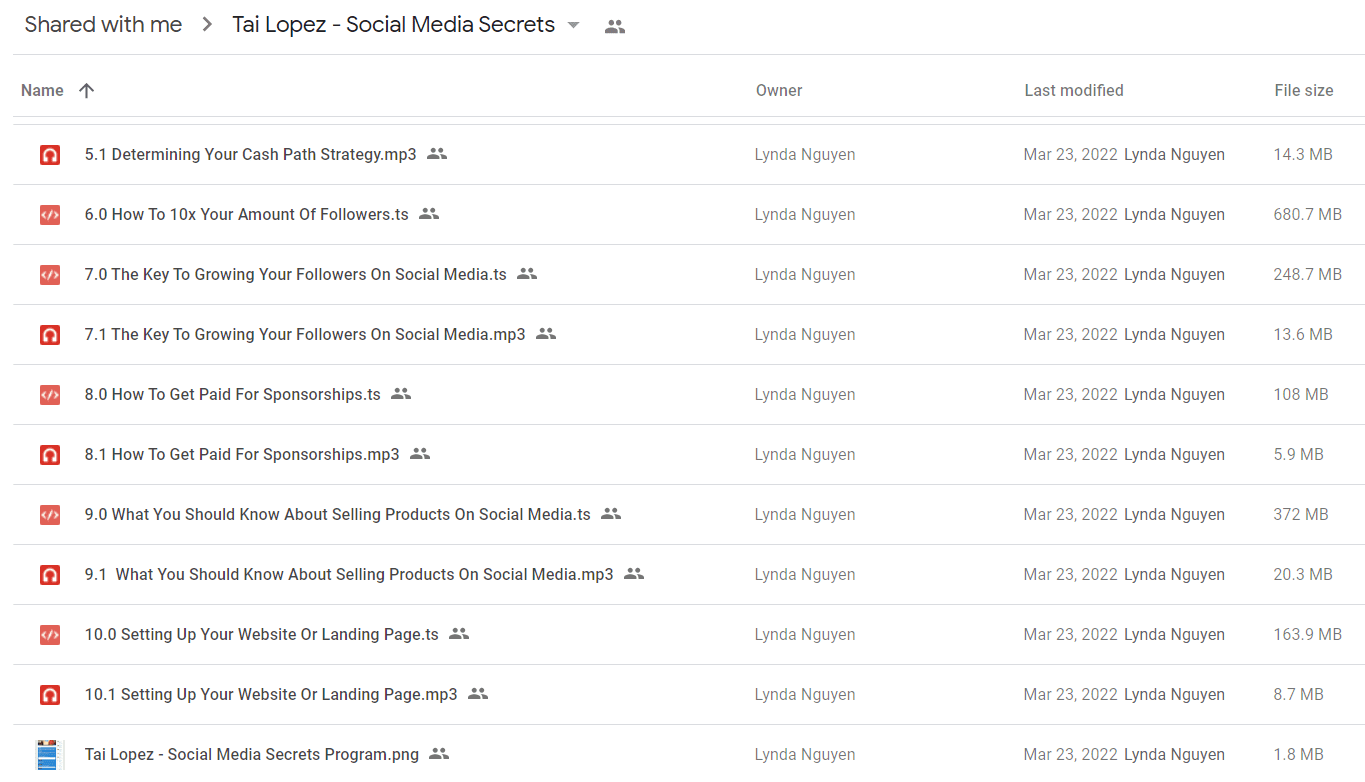The width and height of the screenshot is (1365, 782).
Task: Click the Tai Lopez - Social Media Secrets folder title
Action: [394, 25]
